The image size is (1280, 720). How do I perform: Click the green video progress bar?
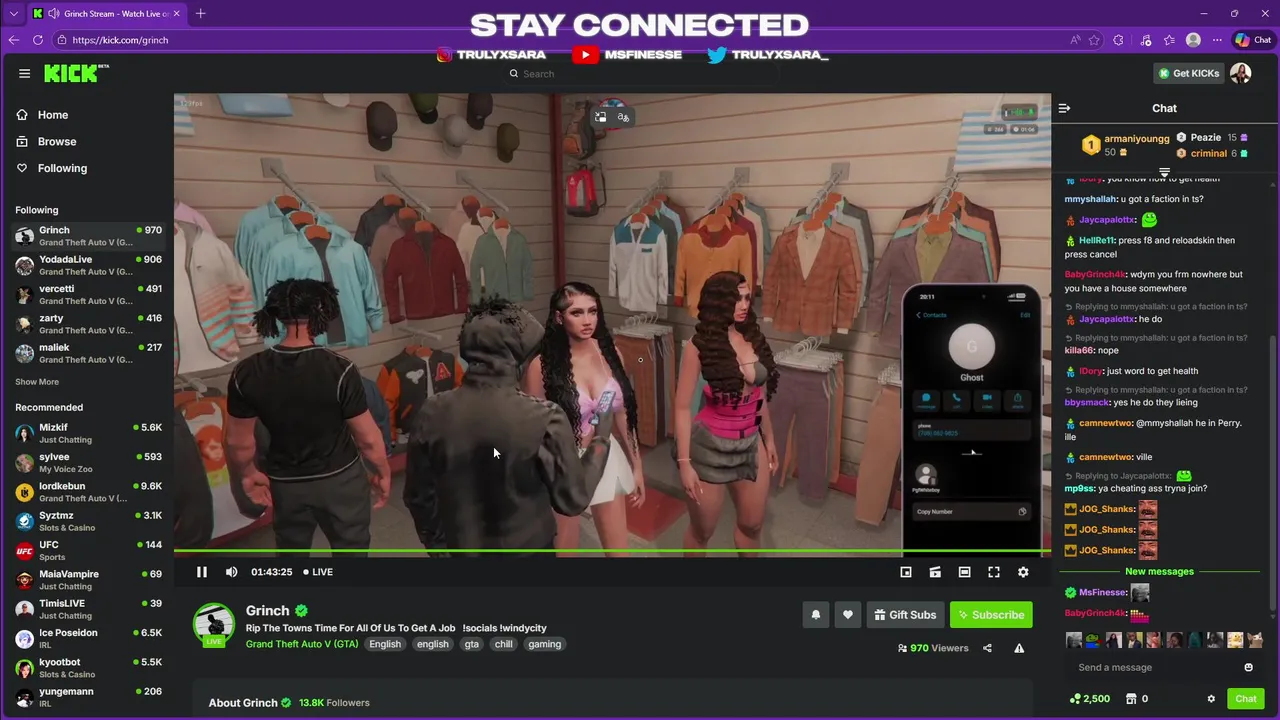(612, 551)
